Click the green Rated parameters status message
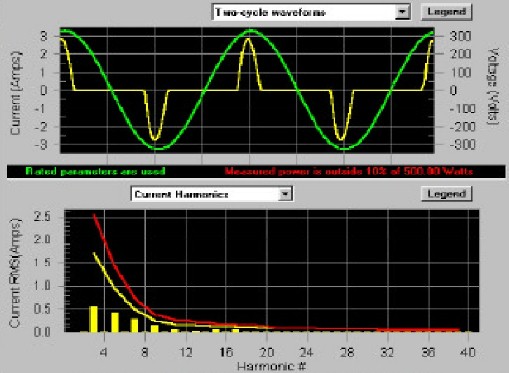509x373 pixels. (95, 172)
